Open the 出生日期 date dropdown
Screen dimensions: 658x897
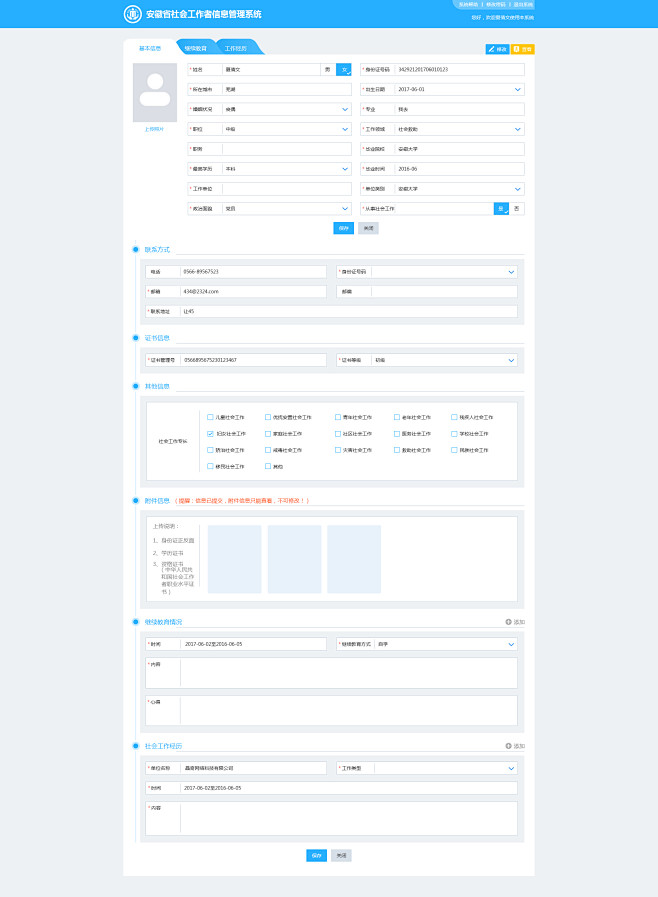pos(517,90)
